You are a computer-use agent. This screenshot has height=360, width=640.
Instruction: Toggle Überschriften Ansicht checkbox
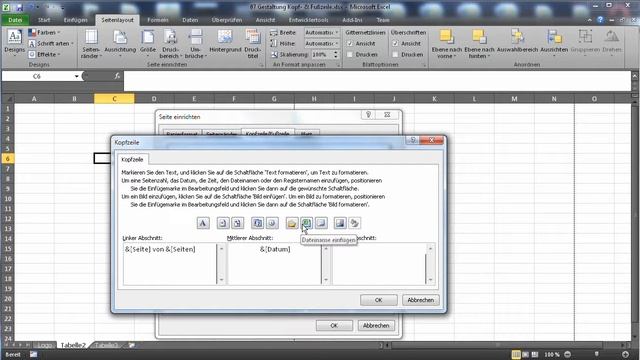click(395, 43)
